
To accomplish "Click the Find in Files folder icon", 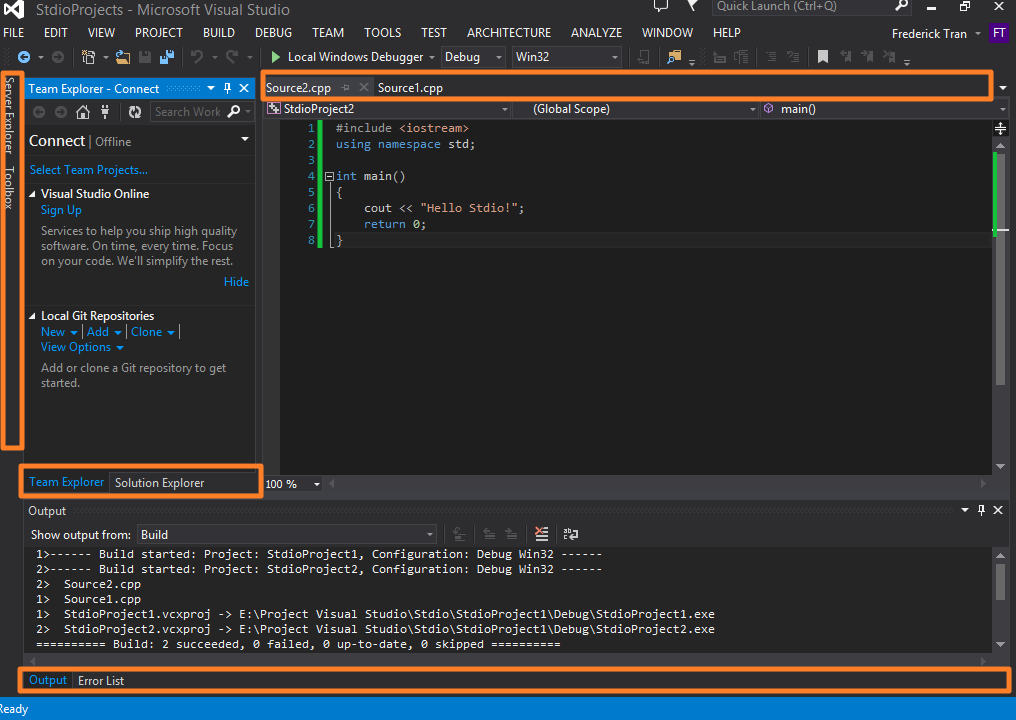I will coord(674,57).
